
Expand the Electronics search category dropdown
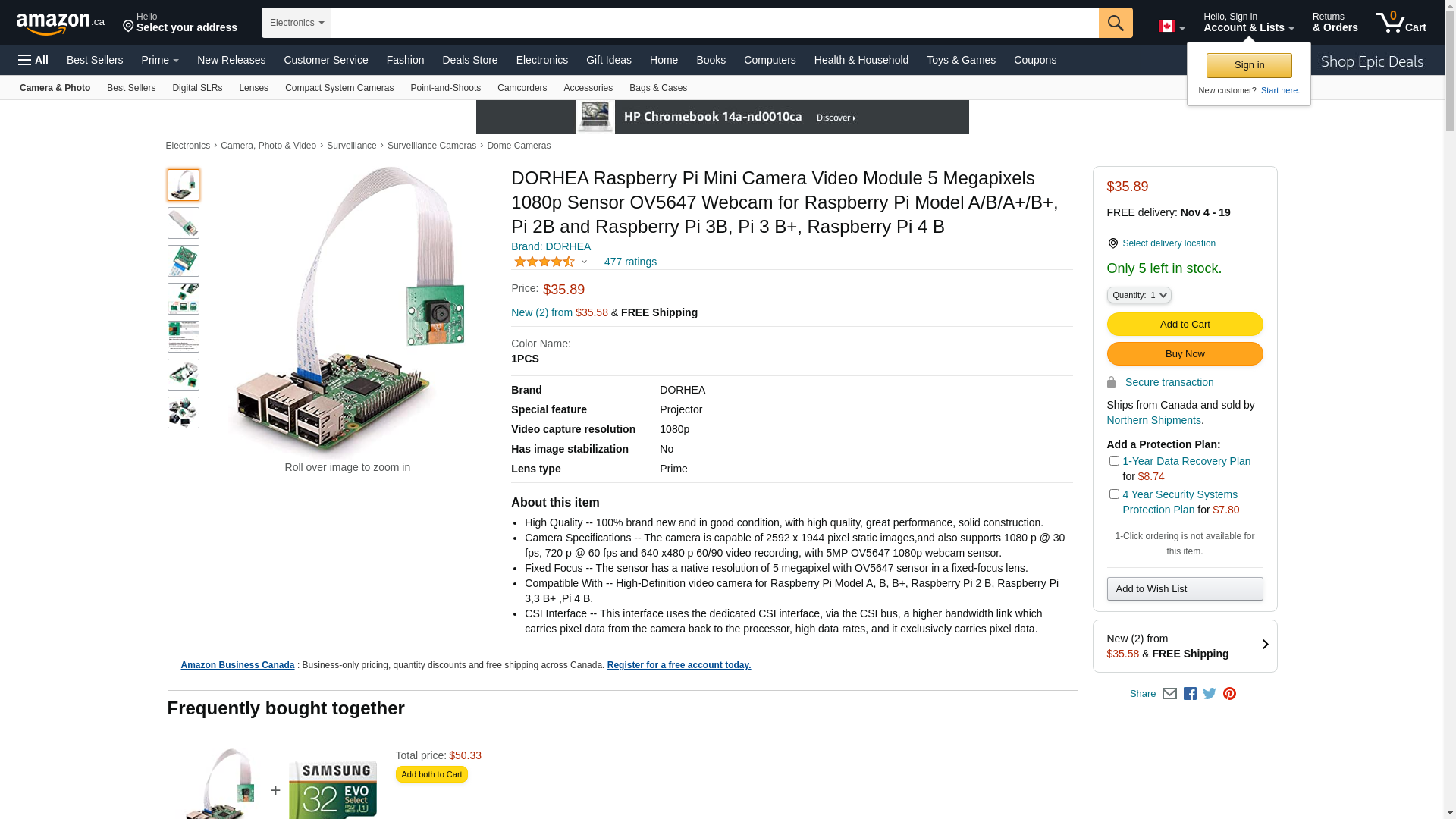coord(297,23)
